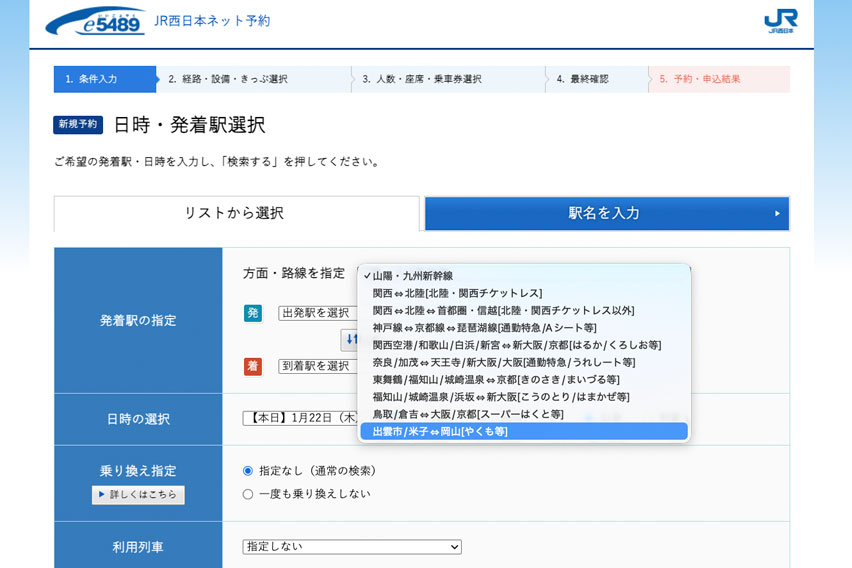Switch to the リストから選択 tab
The height and width of the screenshot is (568, 852).
click(236, 213)
